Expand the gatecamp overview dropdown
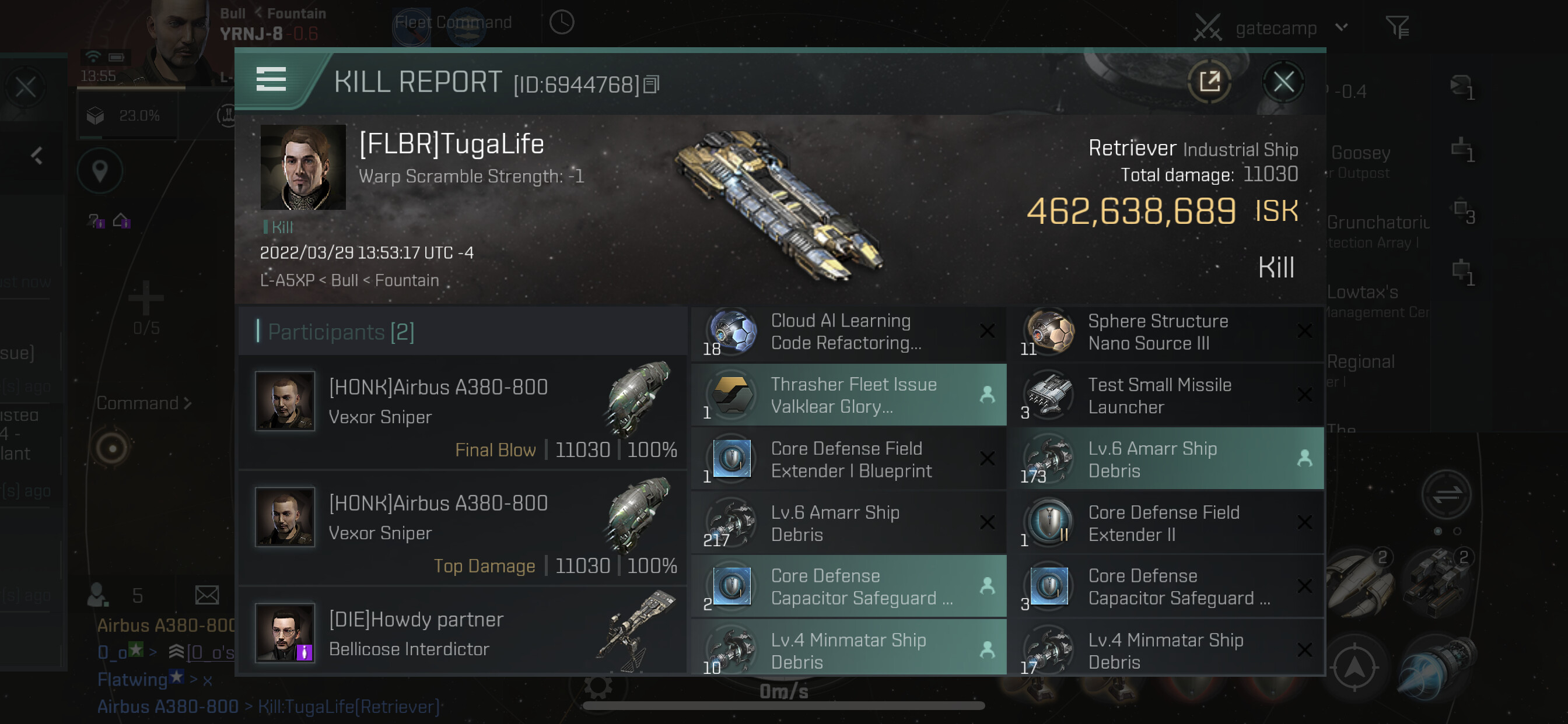 pyautogui.click(x=1342, y=27)
